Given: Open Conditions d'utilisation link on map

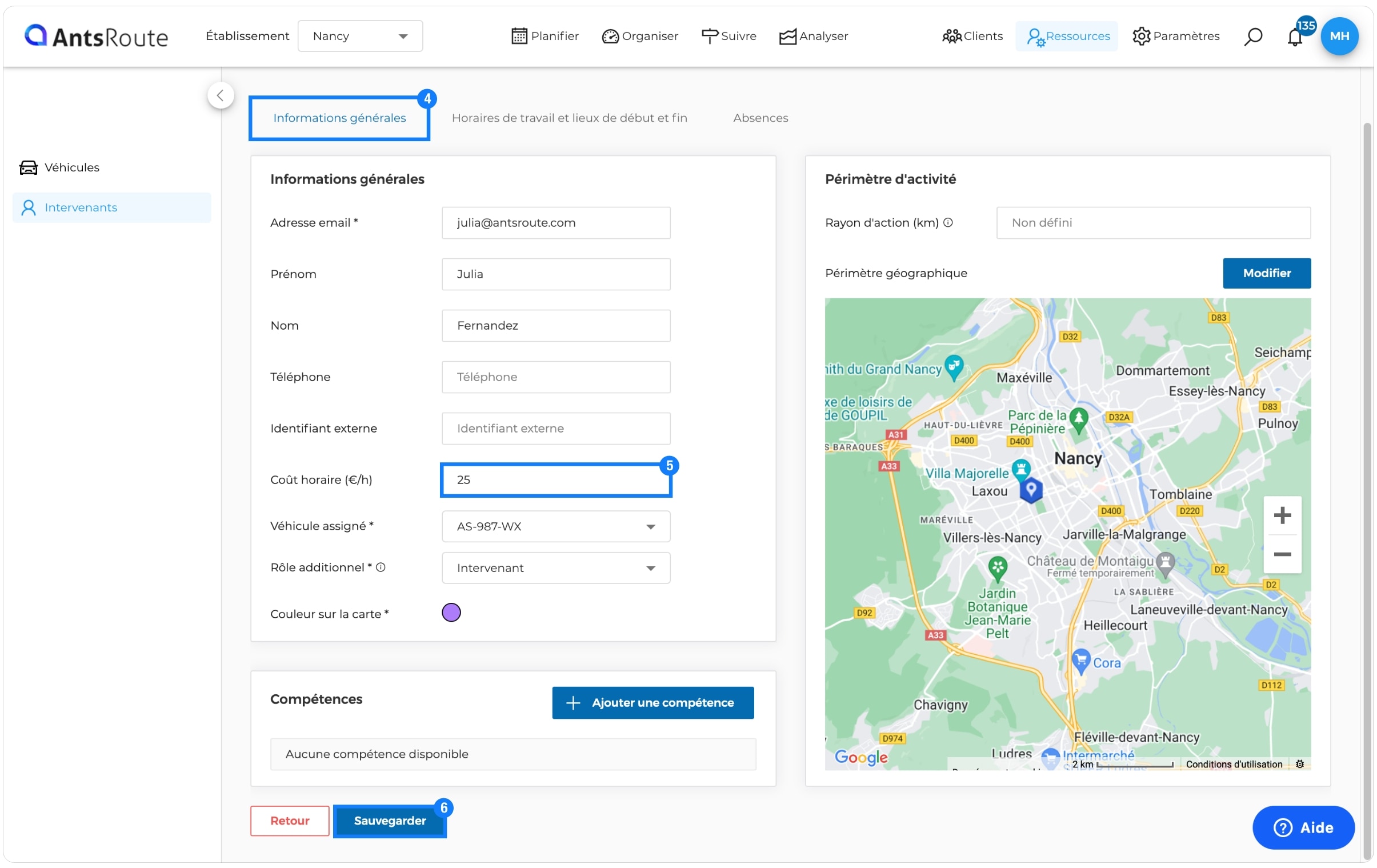Looking at the screenshot, I should tap(1234, 765).
